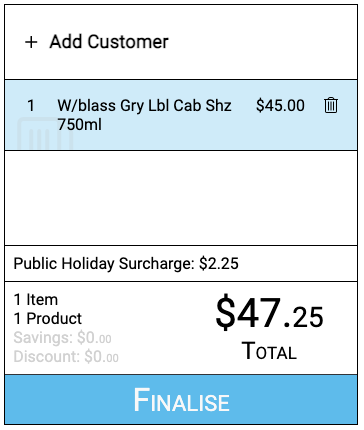
Task: Click the empty cart area below the item
Action: [x=181, y=198]
